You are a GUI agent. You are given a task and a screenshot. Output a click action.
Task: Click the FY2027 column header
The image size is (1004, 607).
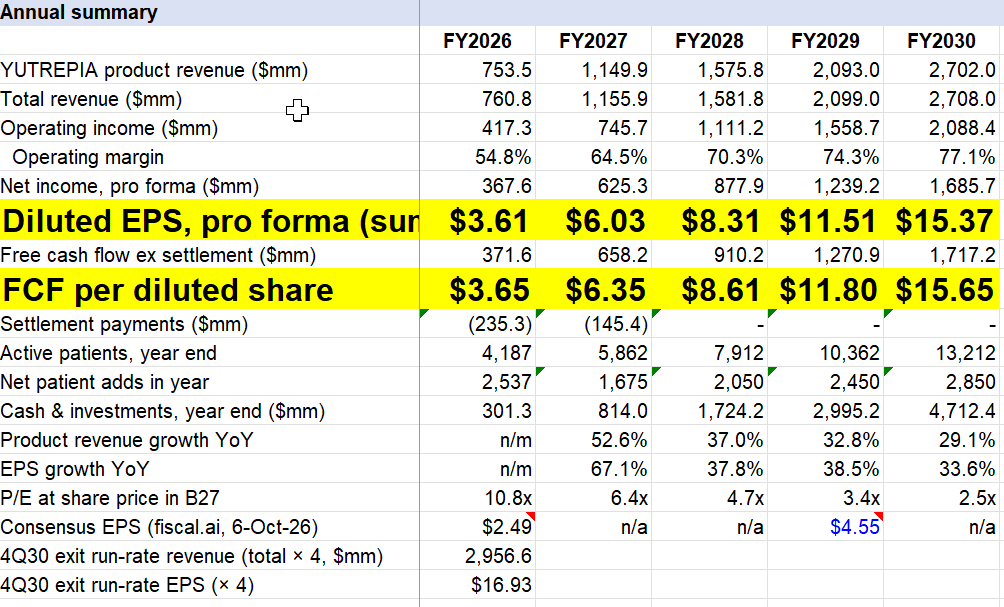[x=594, y=40]
